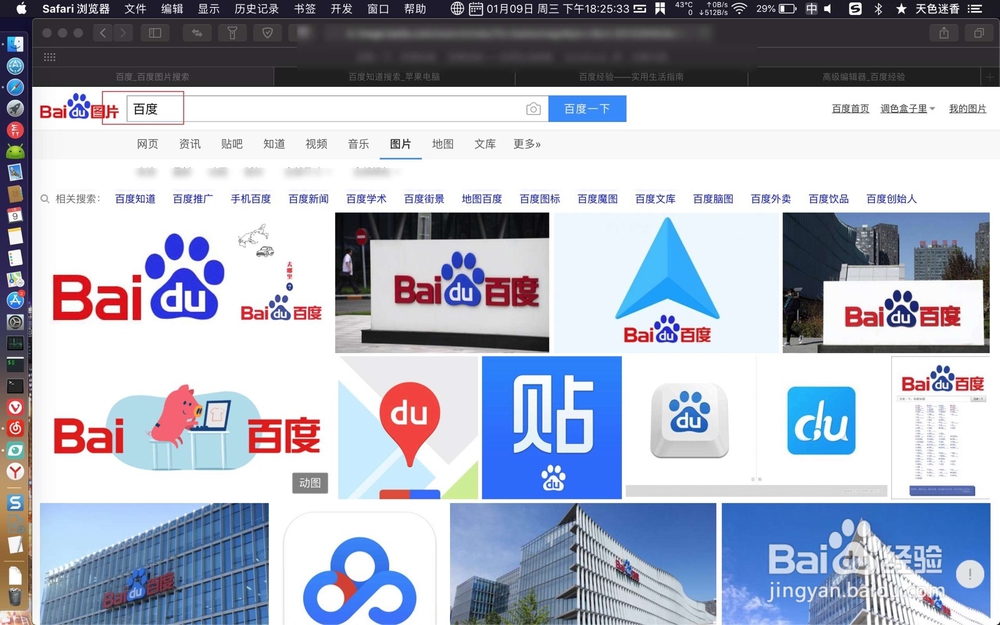Click the related search 百度知道

tap(135, 199)
